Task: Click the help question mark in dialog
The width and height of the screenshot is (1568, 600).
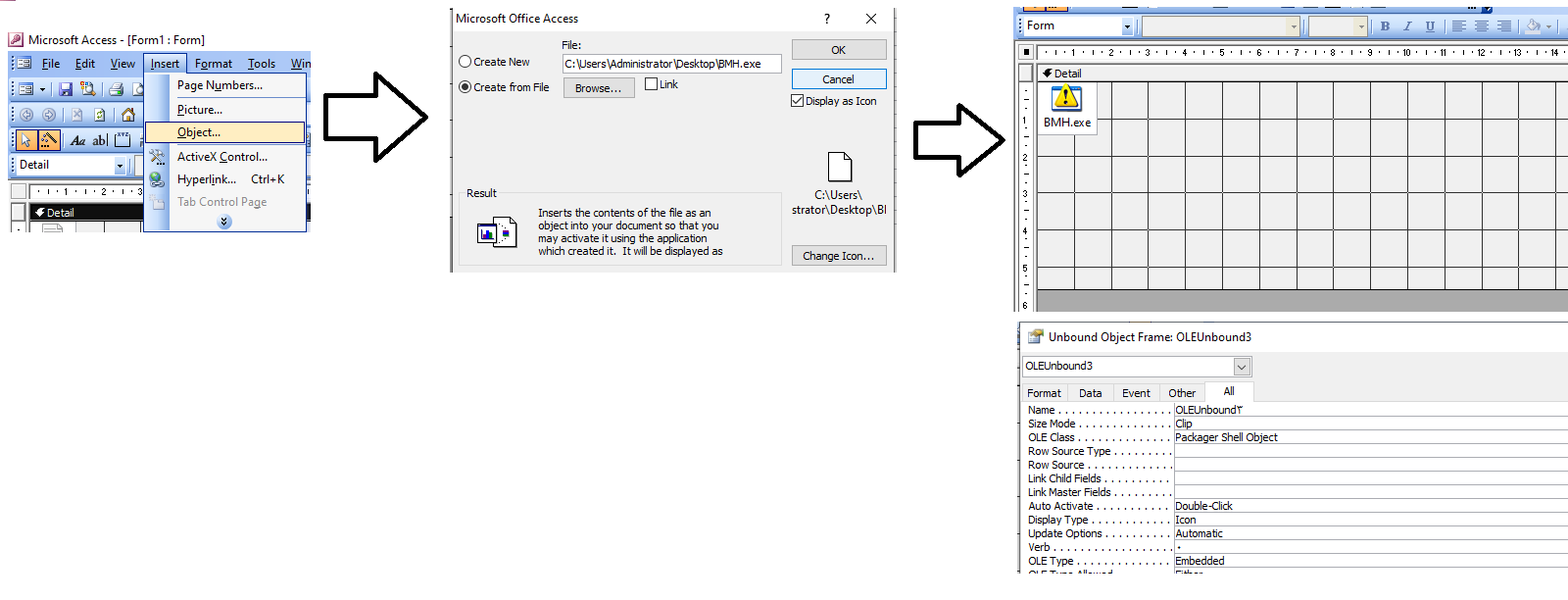Action: coord(826,19)
